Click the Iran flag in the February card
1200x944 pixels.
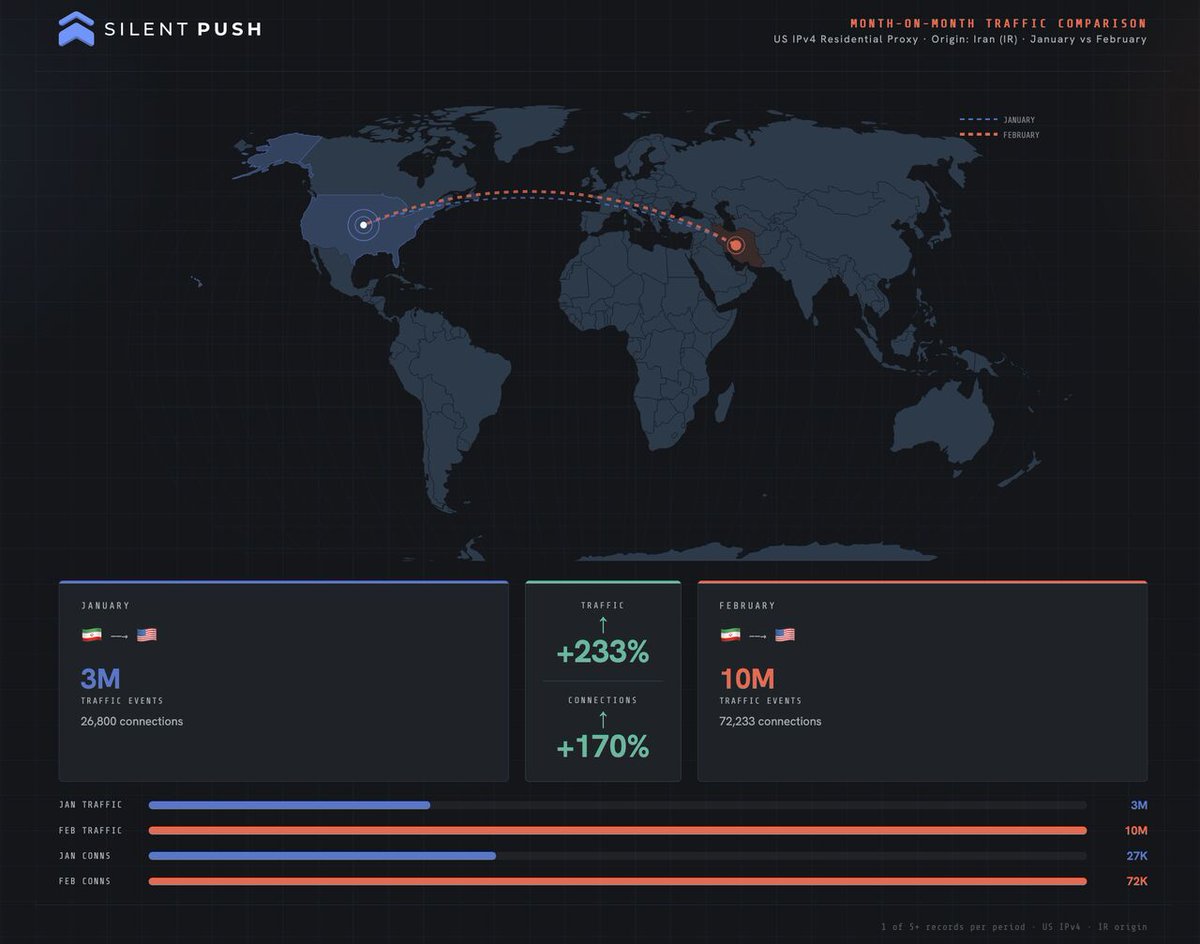click(730, 635)
